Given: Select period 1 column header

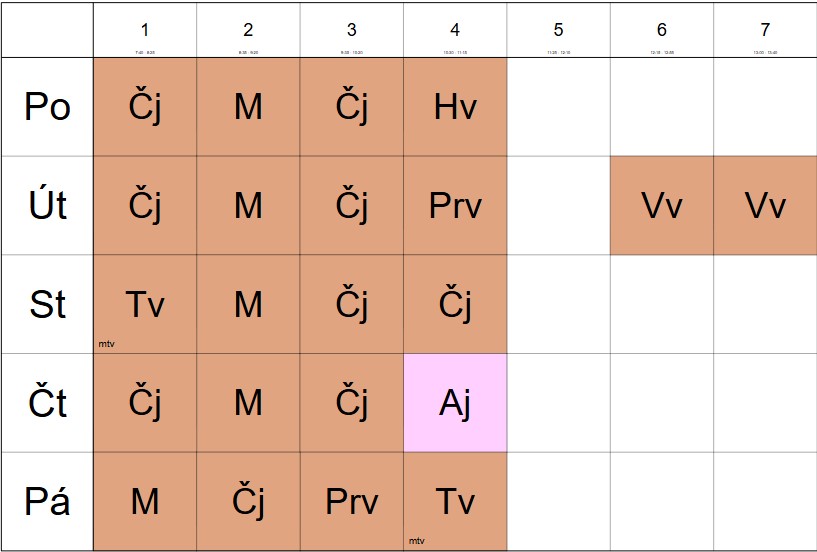Looking at the screenshot, I should click(145, 30).
